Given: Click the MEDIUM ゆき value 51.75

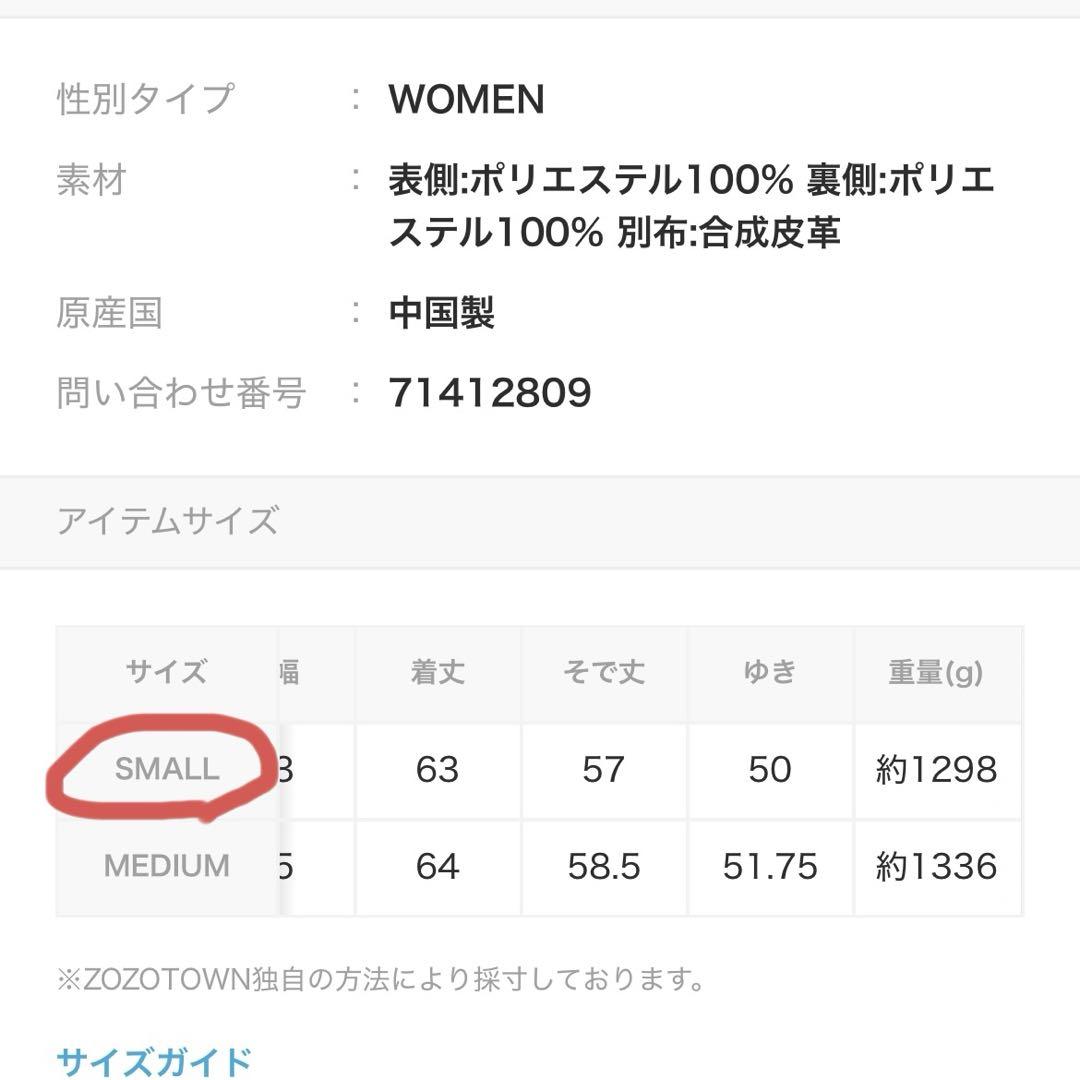Looking at the screenshot, I should pos(770,867).
